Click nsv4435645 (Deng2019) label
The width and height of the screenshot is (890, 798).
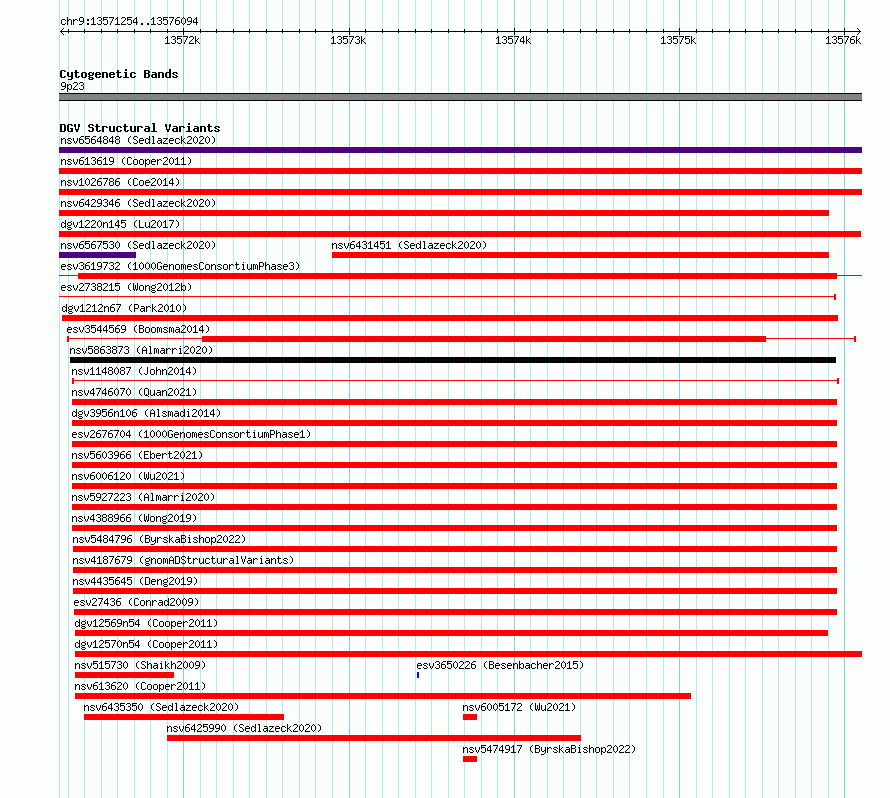tap(135, 581)
